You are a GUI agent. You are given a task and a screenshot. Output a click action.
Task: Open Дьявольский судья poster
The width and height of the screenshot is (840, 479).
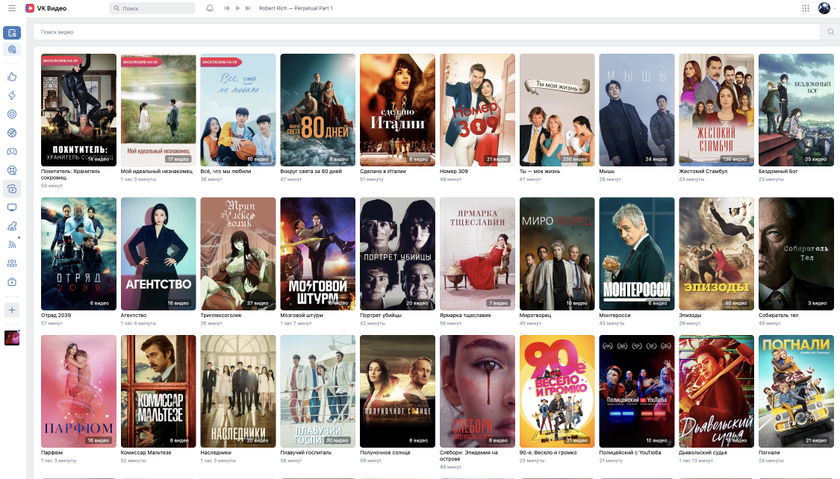[x=716, y=391]
